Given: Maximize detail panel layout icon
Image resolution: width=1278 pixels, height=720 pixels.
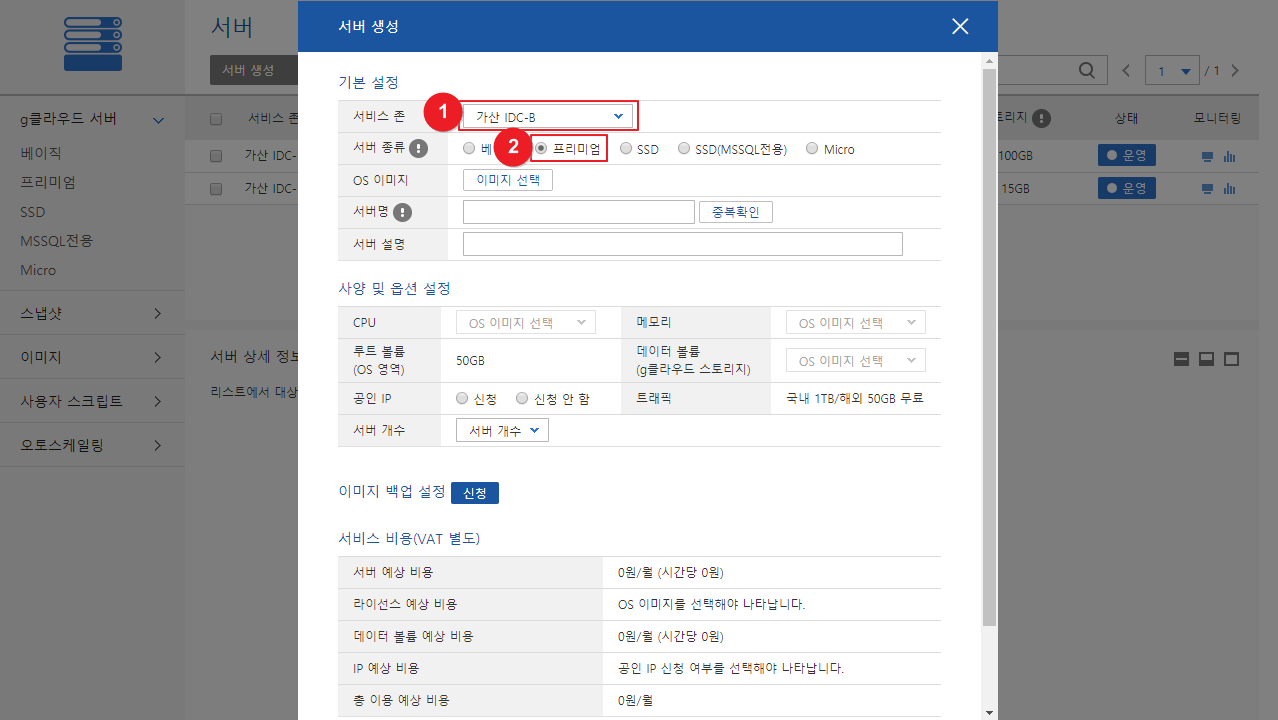Looking at the screenshot, I should 1232,359.
